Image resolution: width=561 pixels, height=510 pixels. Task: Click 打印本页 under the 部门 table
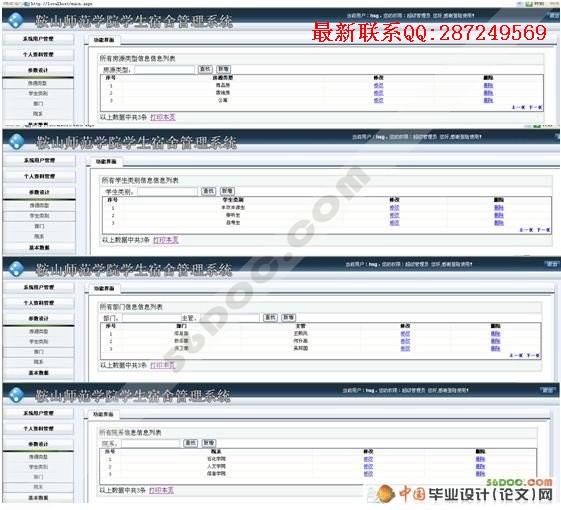[163, 365]
